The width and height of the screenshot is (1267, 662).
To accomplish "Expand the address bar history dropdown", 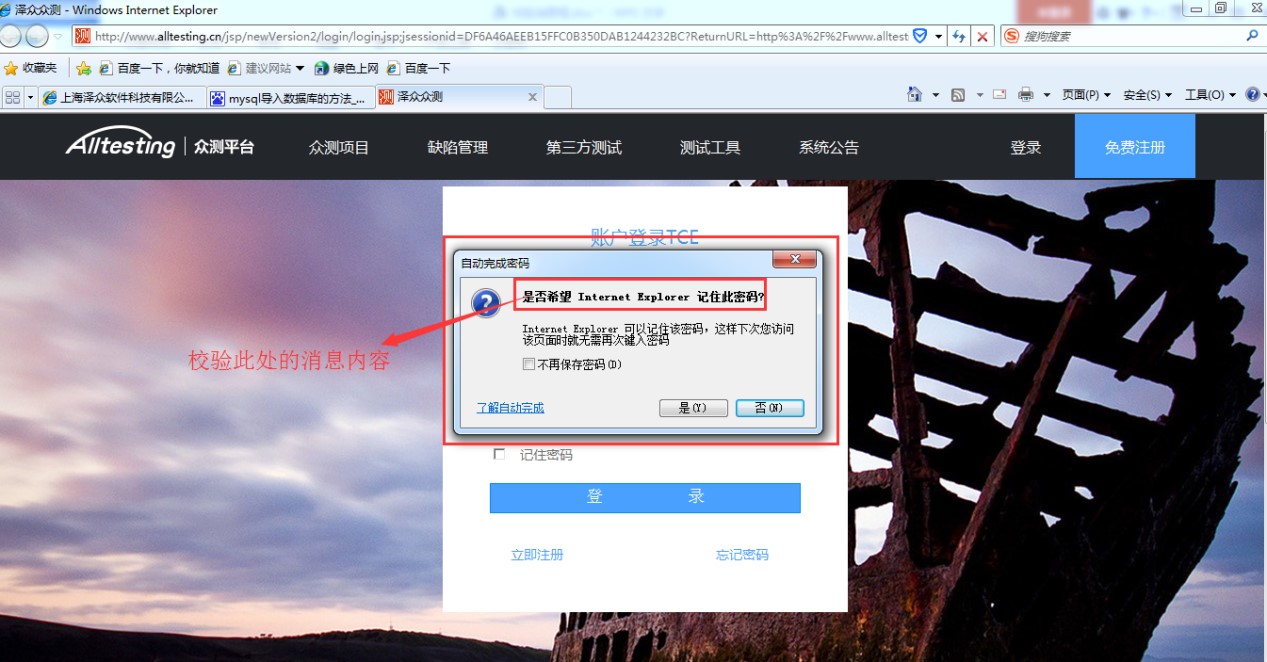I will 938,36.
